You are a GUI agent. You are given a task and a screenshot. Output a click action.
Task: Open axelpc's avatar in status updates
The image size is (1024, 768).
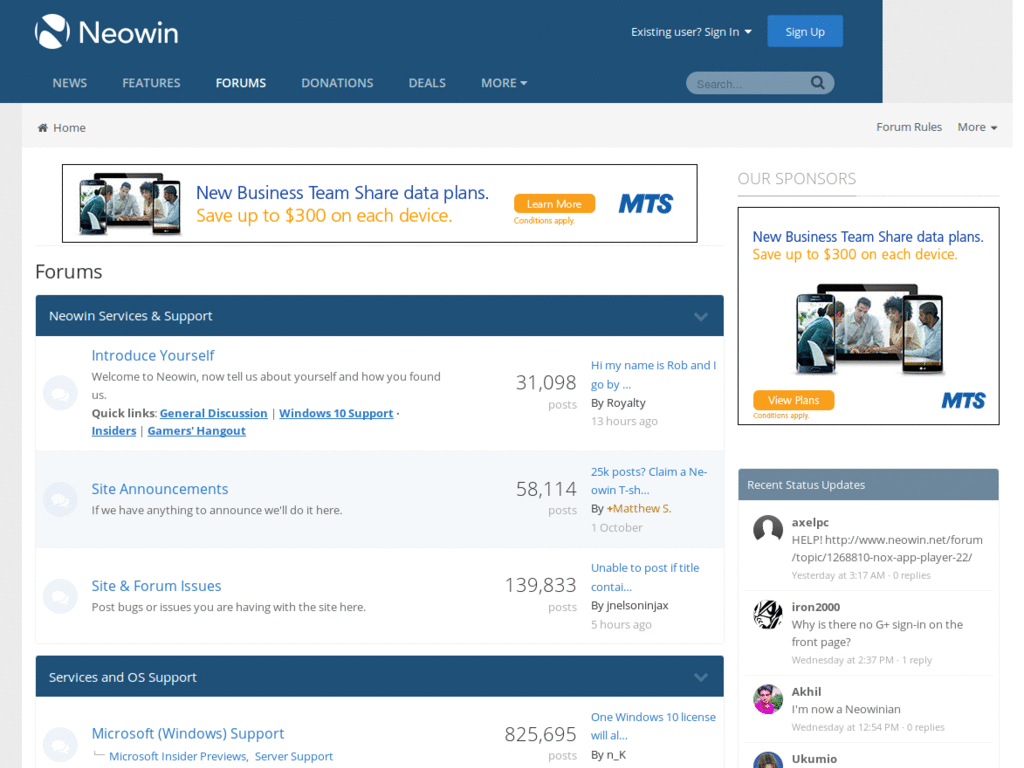[x=768, y=529]
